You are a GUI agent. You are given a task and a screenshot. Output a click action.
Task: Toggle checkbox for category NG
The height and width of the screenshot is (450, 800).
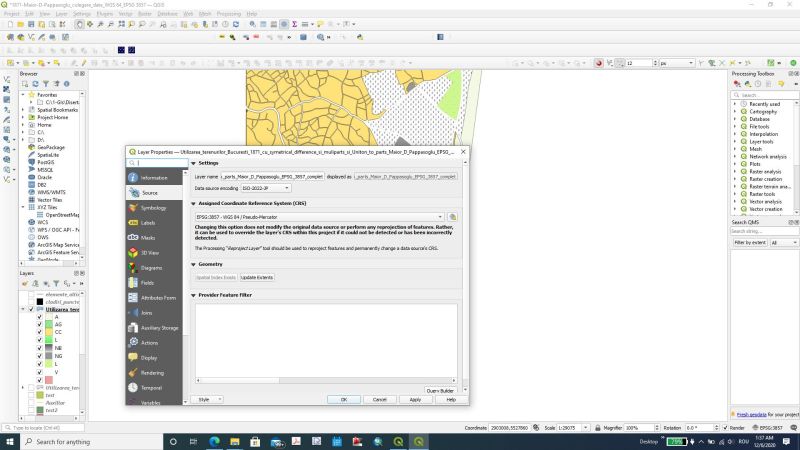pos(39,356)
